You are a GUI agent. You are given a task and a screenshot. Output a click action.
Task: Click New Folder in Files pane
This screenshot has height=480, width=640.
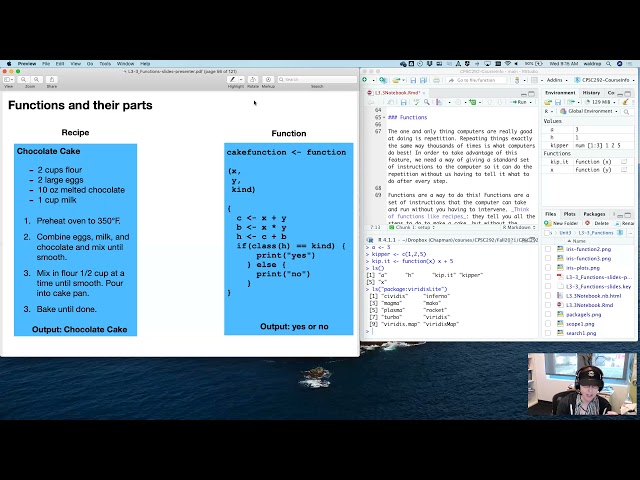pyautogui.click(x=561, y=223)
